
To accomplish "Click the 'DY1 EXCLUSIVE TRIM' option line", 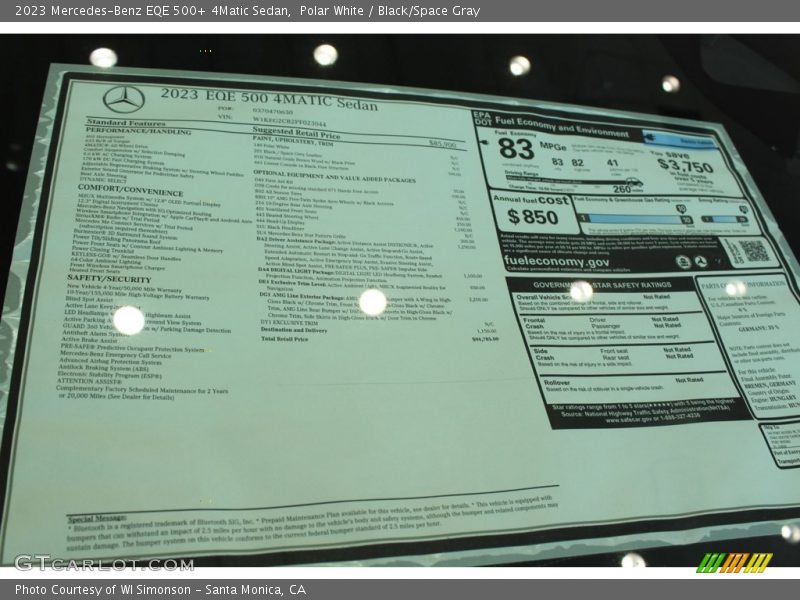I will click(289, 322).
